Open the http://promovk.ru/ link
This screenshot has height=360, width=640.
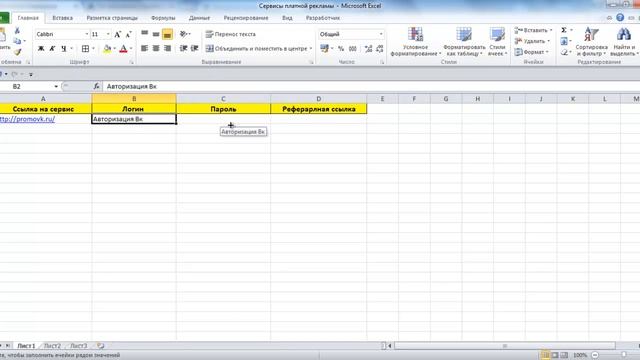click(27, 119)
